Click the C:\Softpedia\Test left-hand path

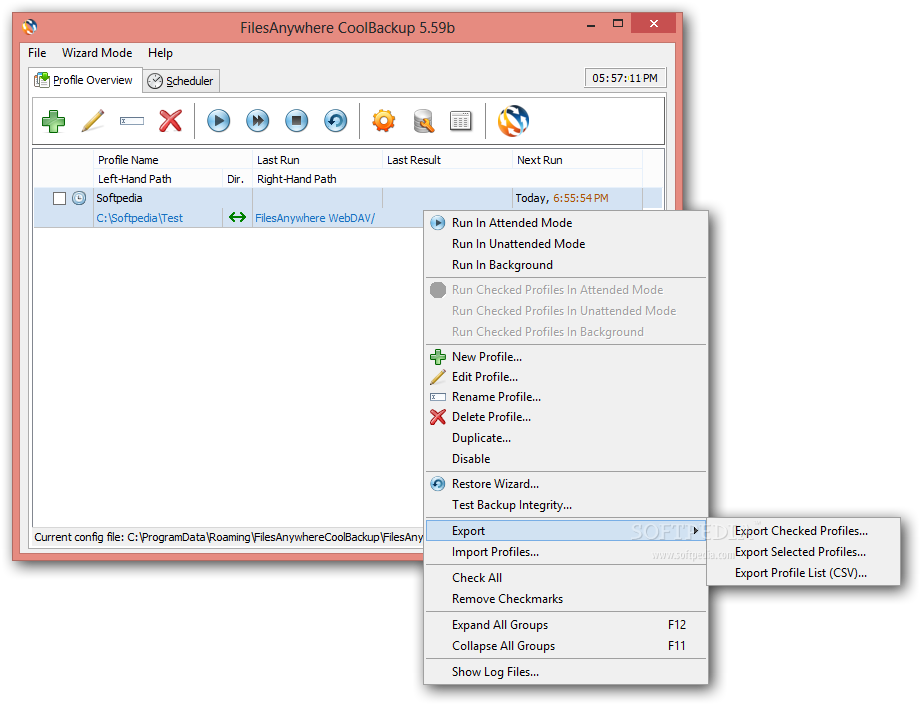(140, 218)
